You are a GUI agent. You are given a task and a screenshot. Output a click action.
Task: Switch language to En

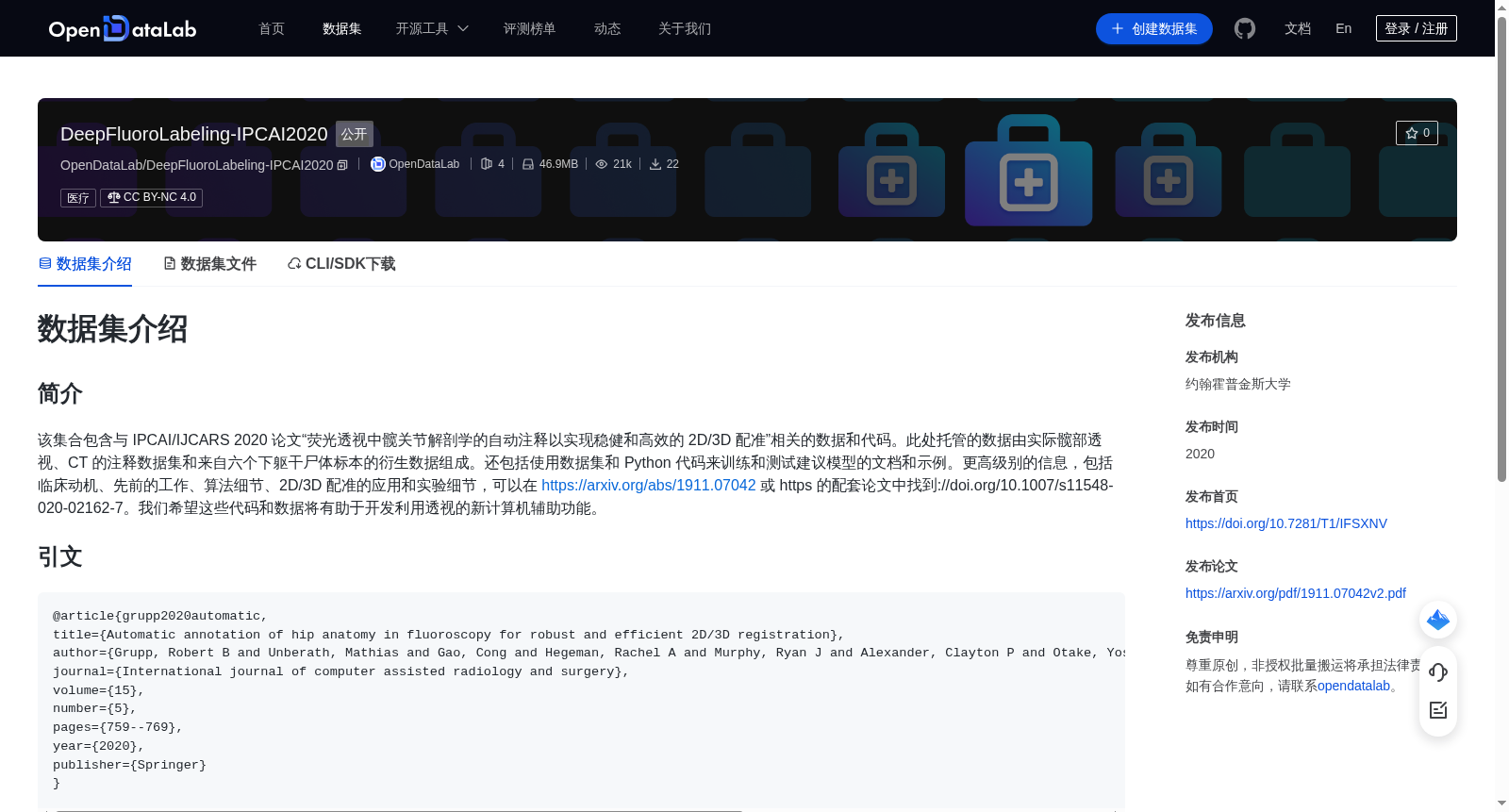click(x=1344, y=28)
